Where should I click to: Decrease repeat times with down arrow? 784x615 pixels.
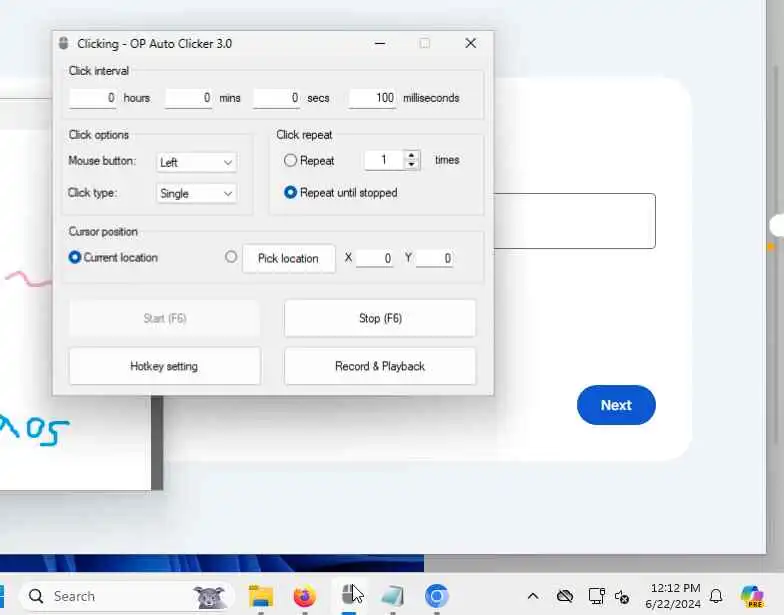(x=411, y=164)
